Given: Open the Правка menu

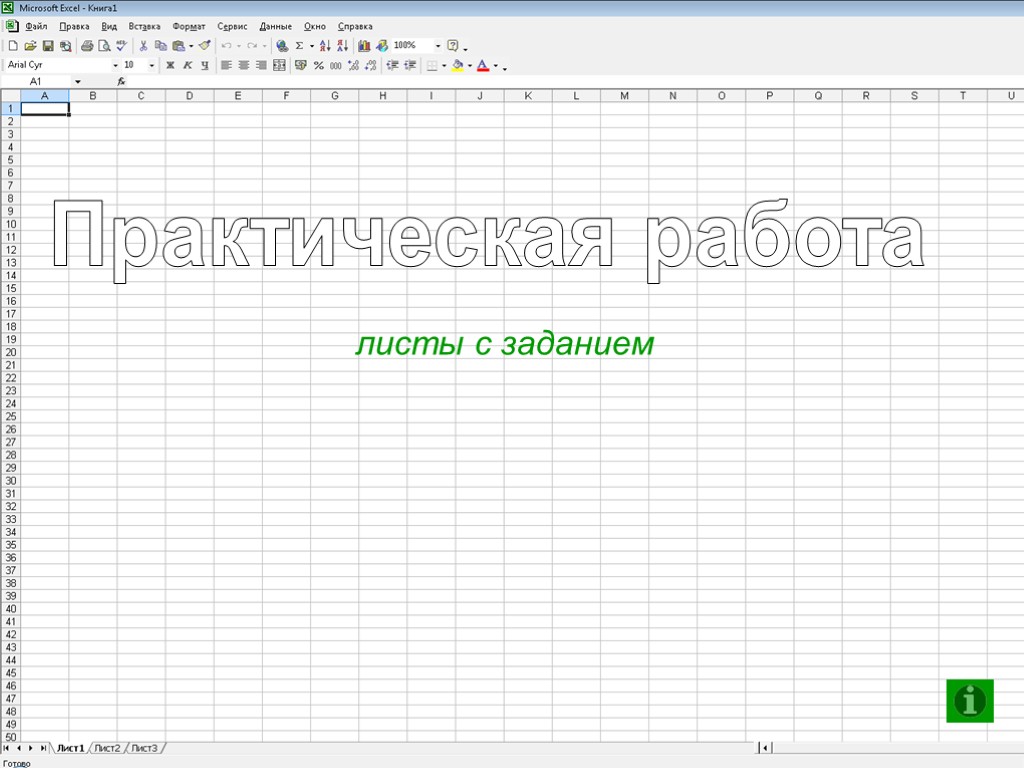Looking at the screenshot, I should [x=74, y=26].
